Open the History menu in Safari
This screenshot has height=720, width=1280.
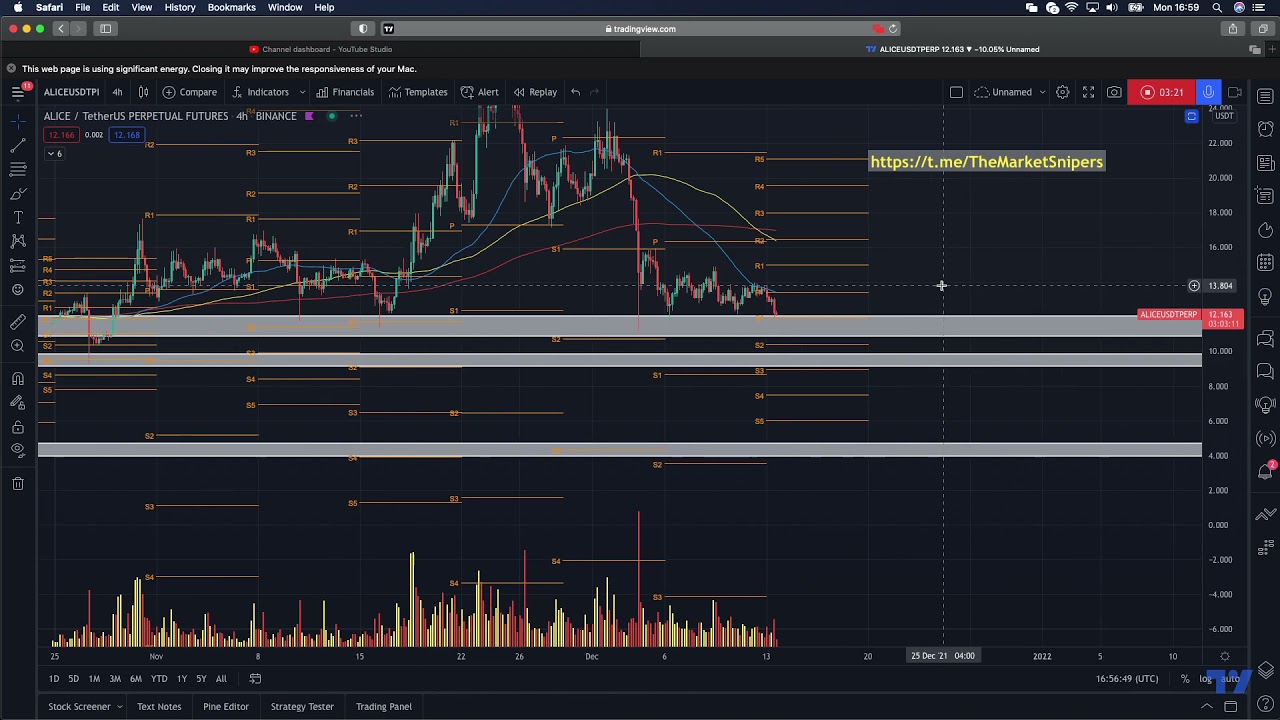click(x=180, y=7)
